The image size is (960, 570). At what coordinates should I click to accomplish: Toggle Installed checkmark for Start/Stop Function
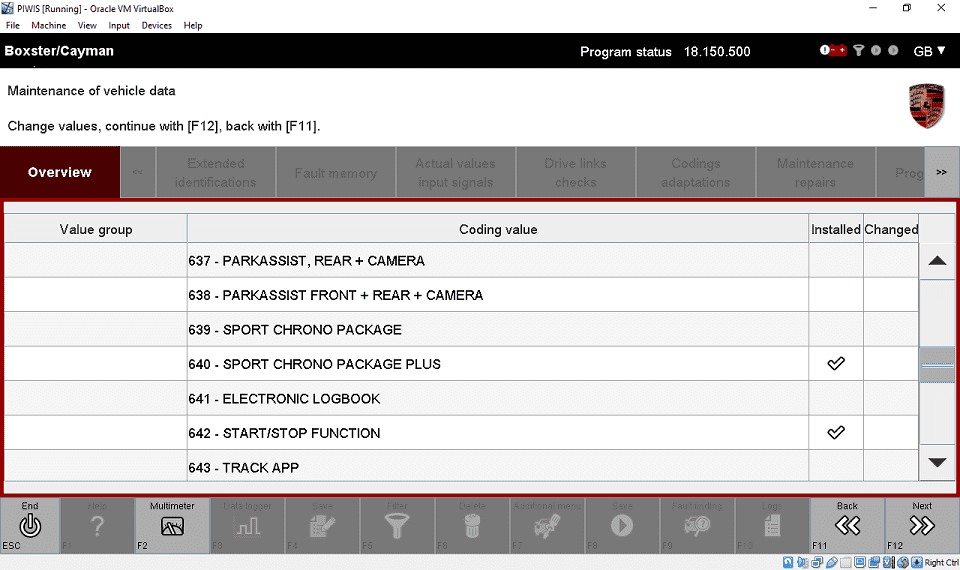(836, 433)
